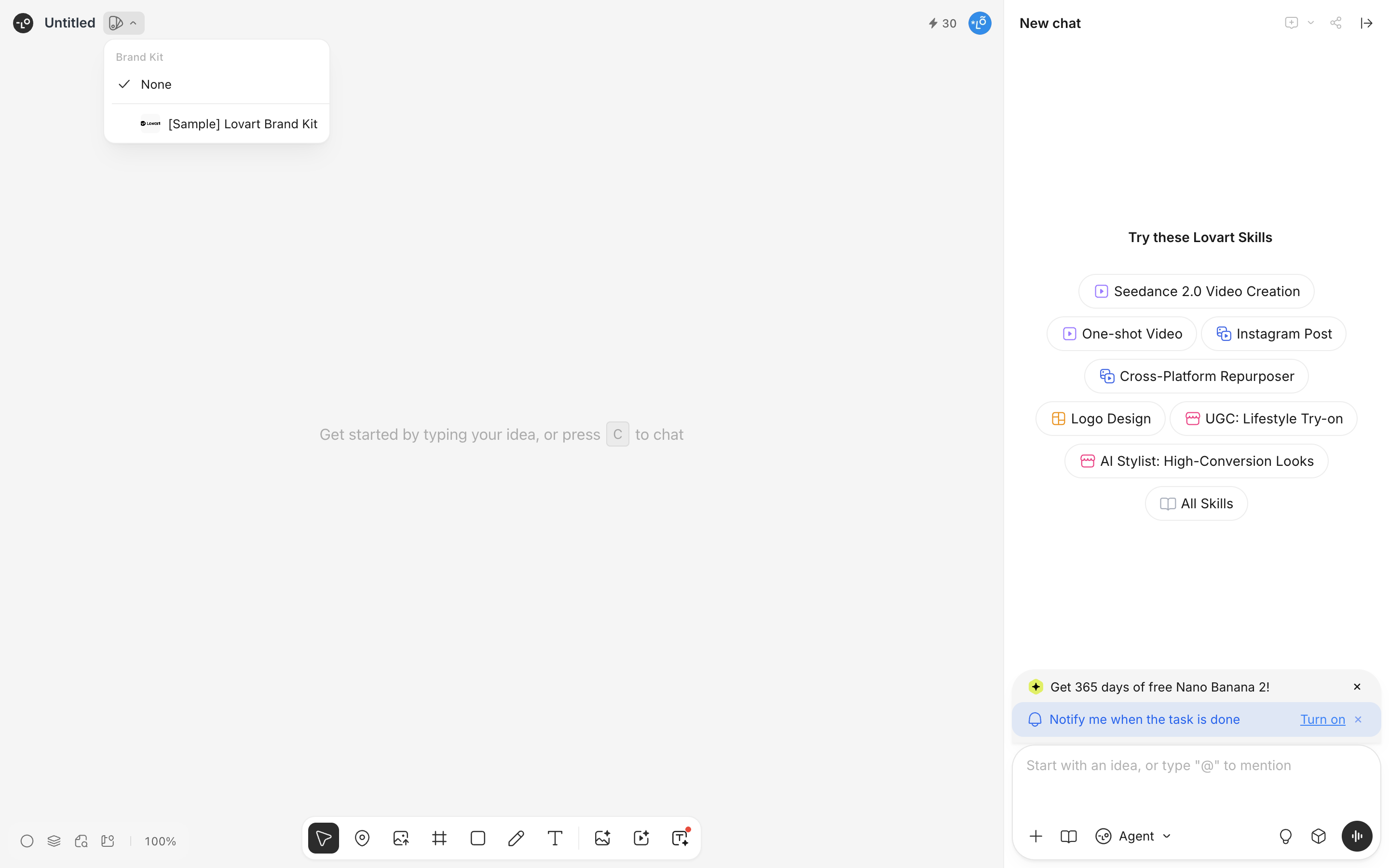Click the canvas map icon bottom-left
Viewport: 1389px width, 868px height.
click(x=108, y=841)
